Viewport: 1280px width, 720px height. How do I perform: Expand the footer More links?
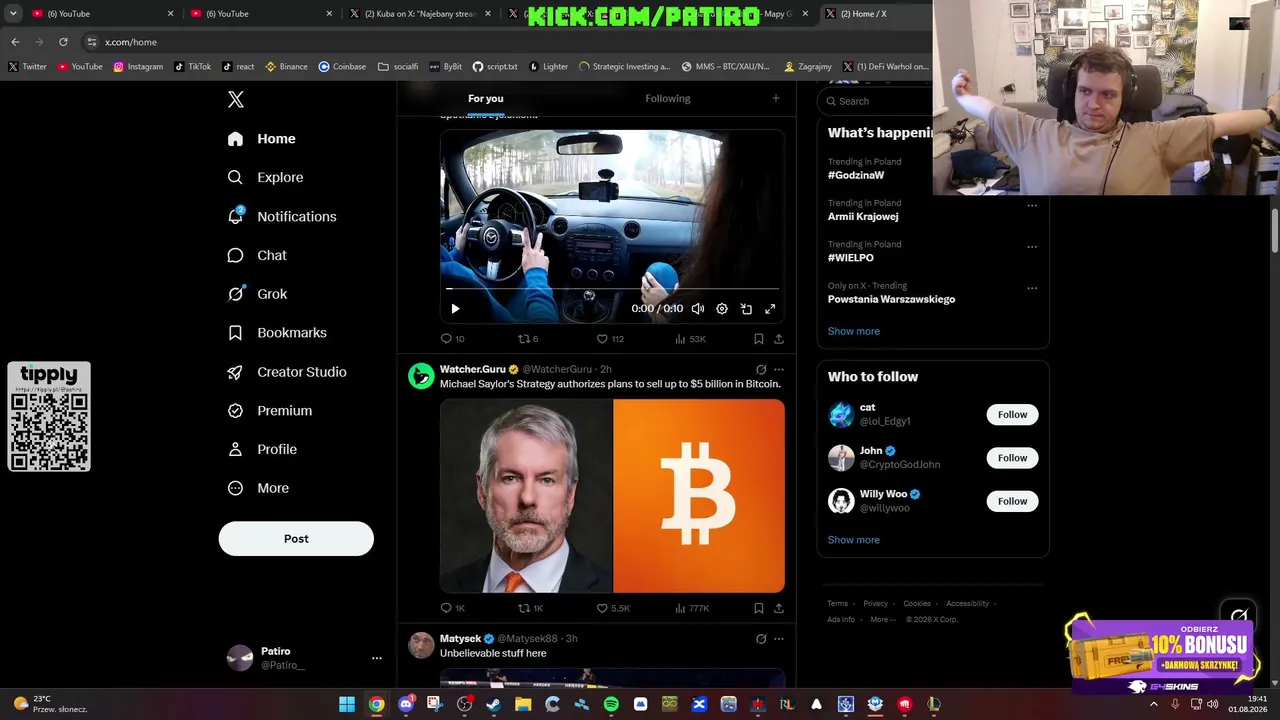point(883,619)
